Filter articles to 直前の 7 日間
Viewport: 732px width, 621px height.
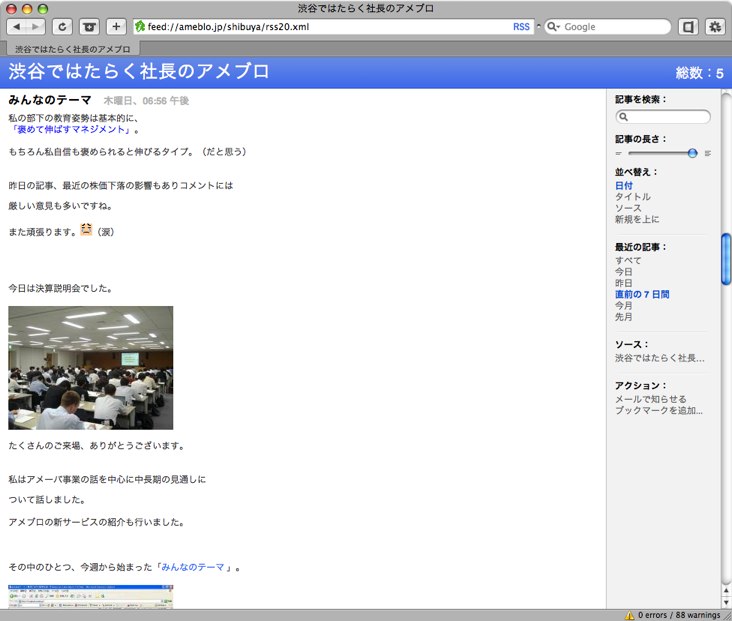click(642, 294)
